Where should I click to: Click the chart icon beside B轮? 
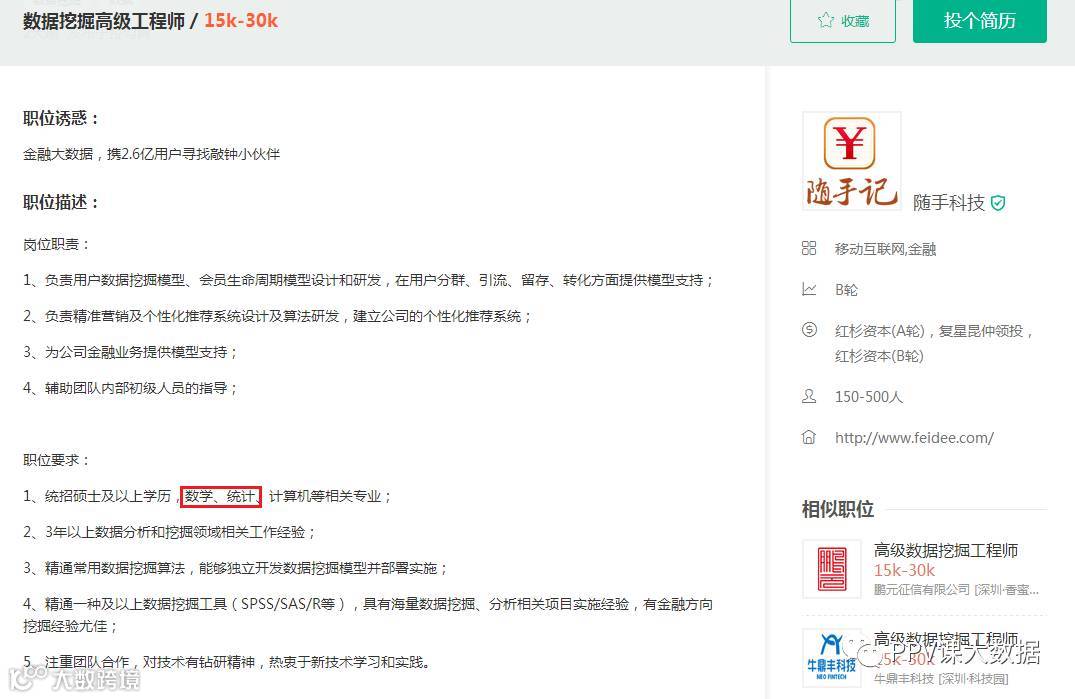pyautogui.click(x=809, y=289)
